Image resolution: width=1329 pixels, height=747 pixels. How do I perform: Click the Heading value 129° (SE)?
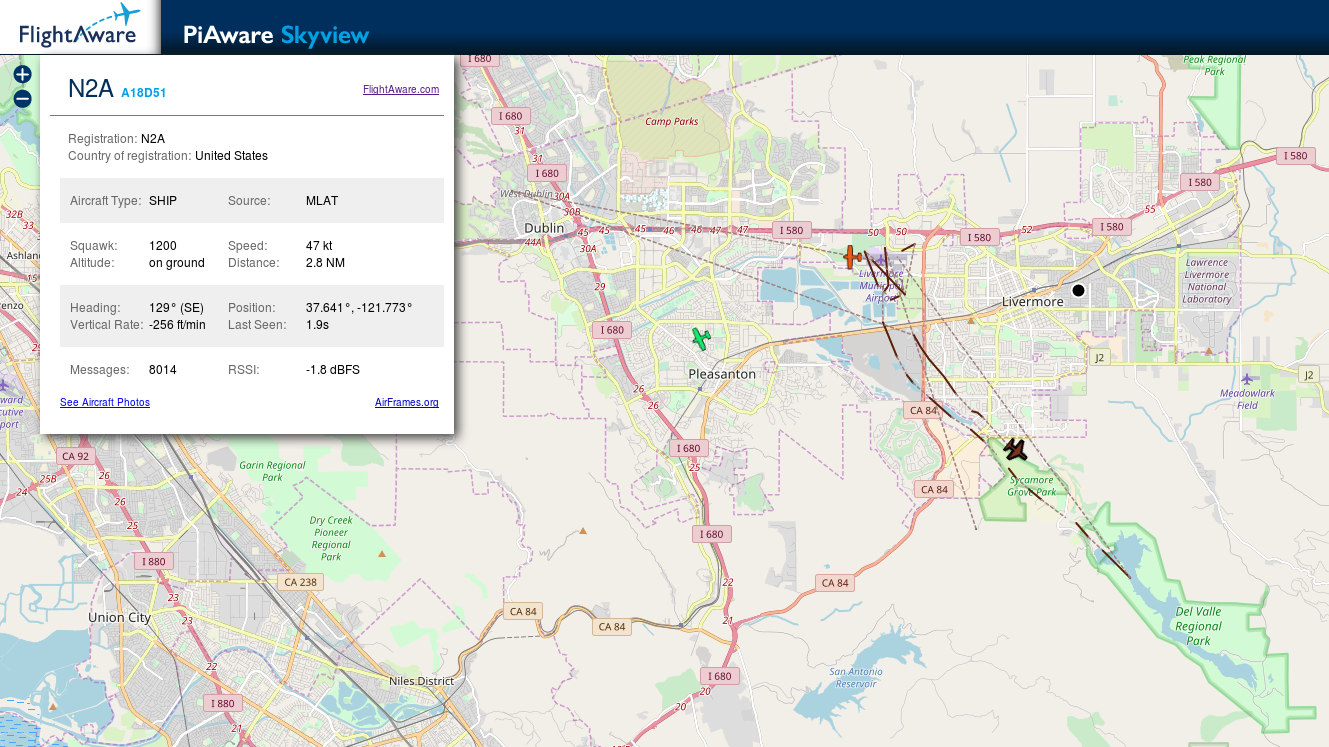[x=177, y=308]
